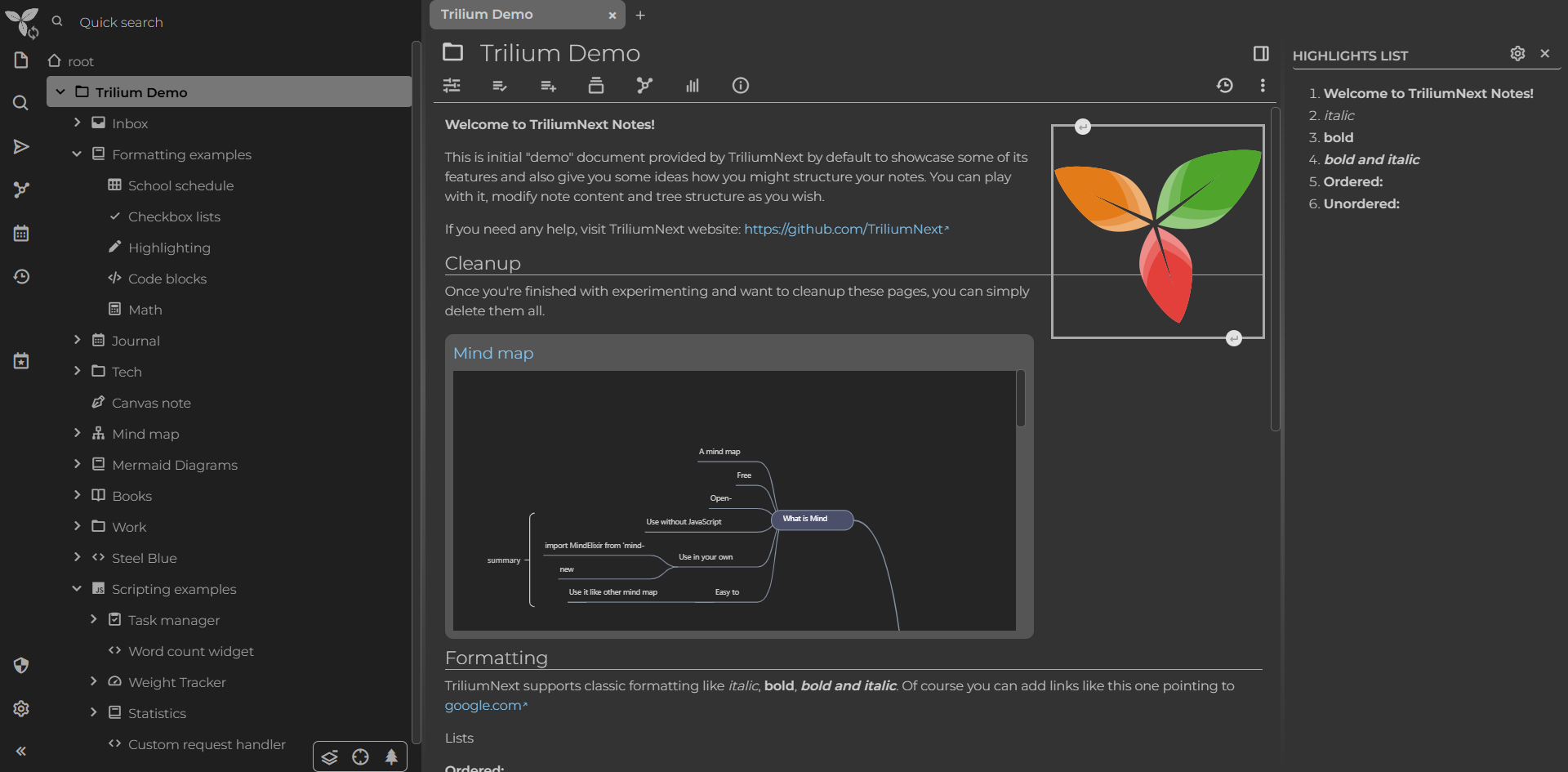Click the jump-to-note arrow in launcher
The height and width of the screenshot is (772, 1568).
pyautogui.click(x=21, y=147)
